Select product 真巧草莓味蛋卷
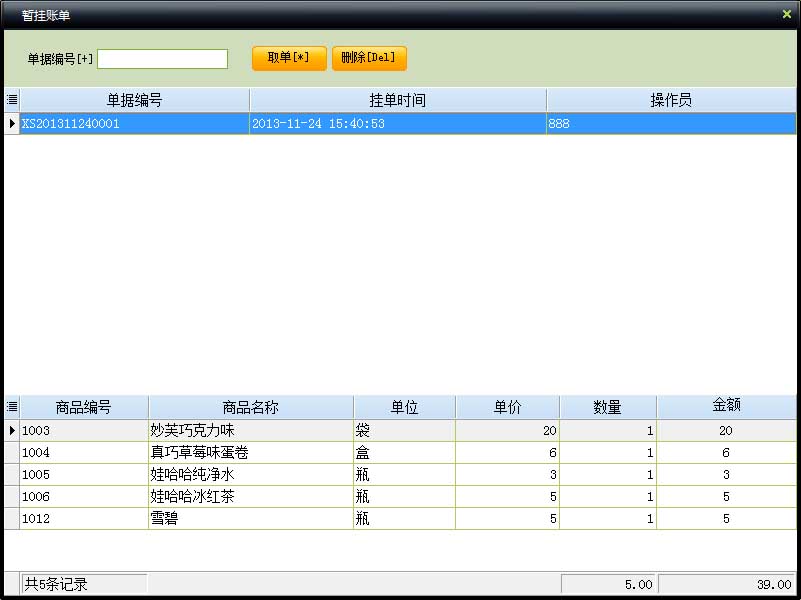 250,452
